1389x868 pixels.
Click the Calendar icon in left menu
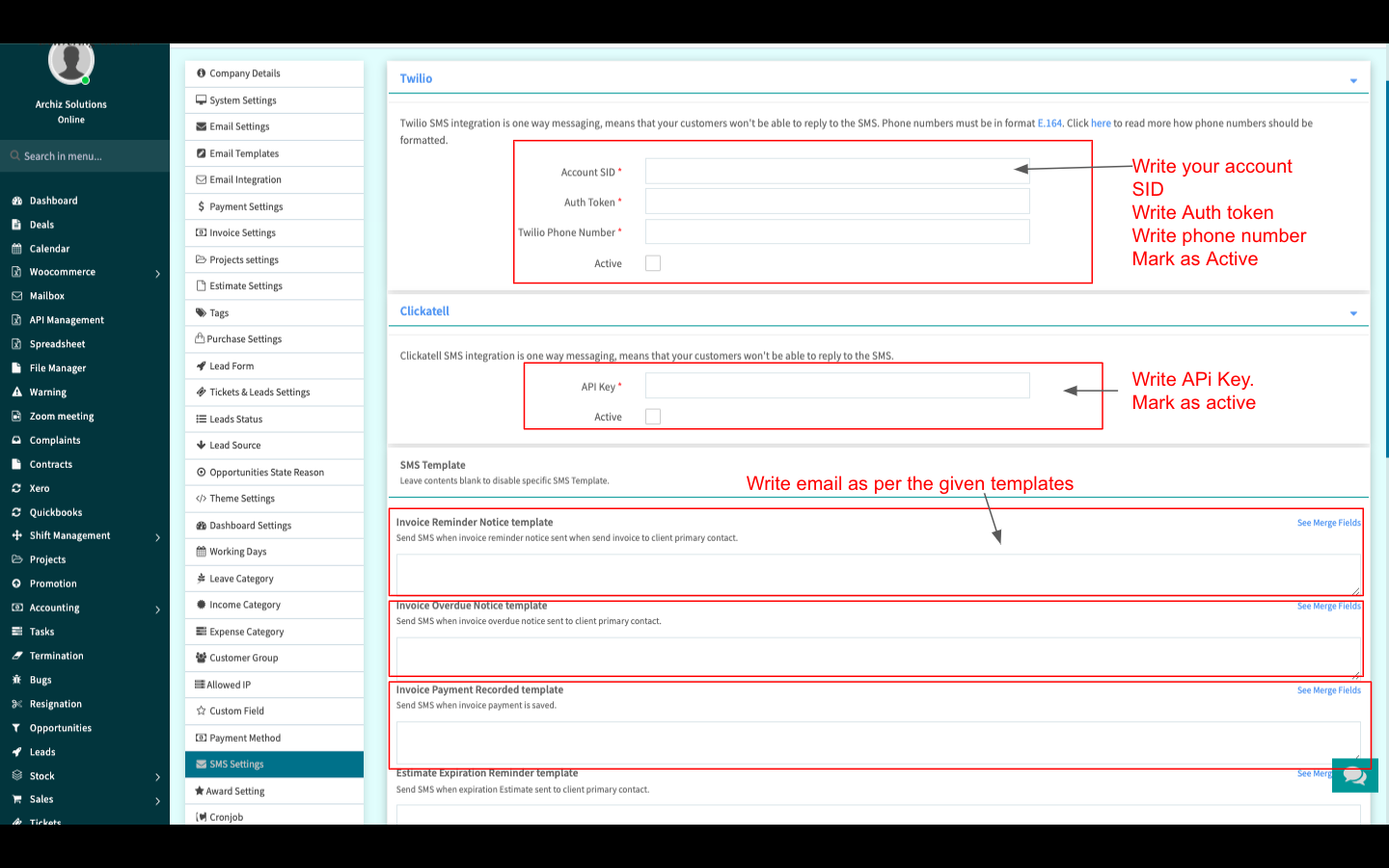click(16, 249)
